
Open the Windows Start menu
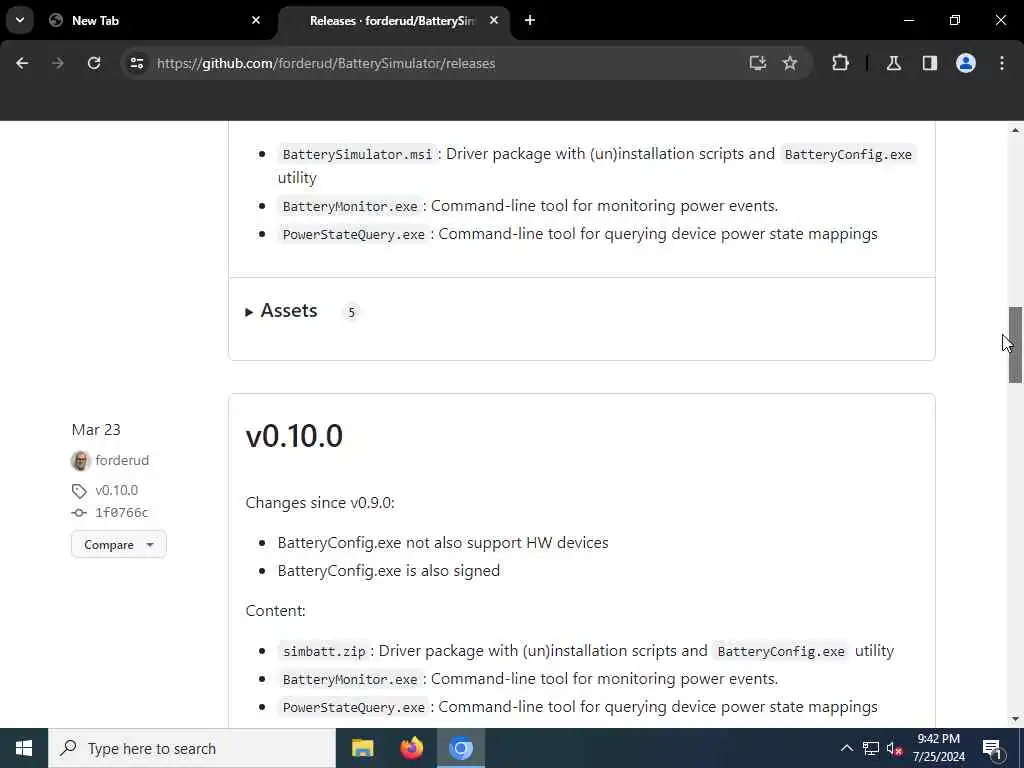coord(24,748)
